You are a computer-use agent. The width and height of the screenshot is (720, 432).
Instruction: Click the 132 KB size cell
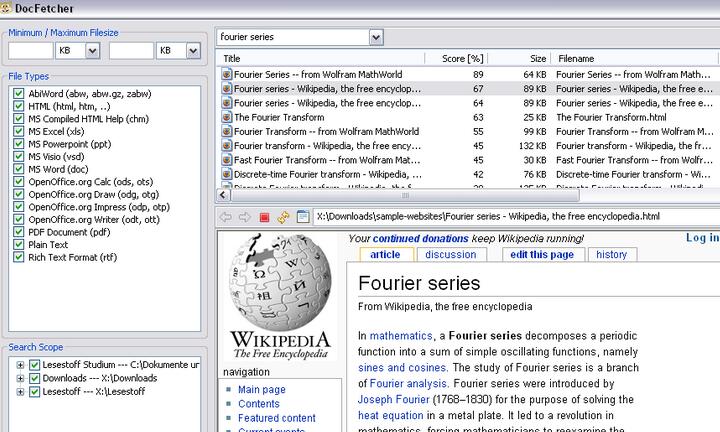[x=532, y=146]
